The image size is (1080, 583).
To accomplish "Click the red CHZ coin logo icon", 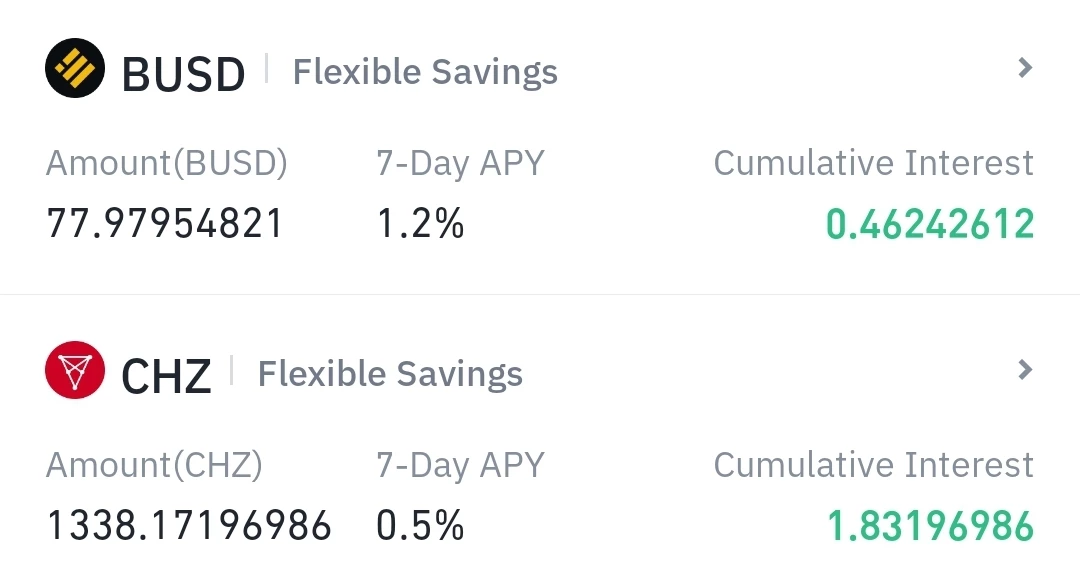I will click(75, 370).
